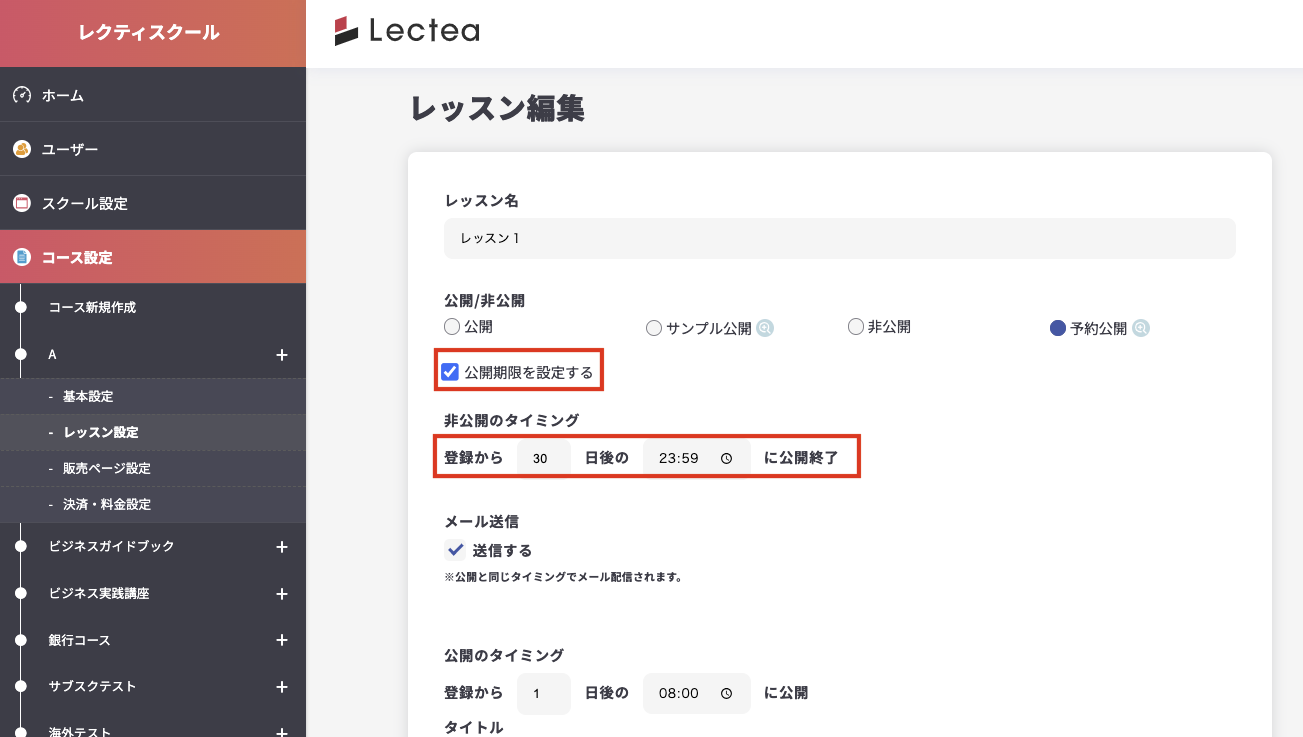Open the clock picker for 23:59

[727, 459]
